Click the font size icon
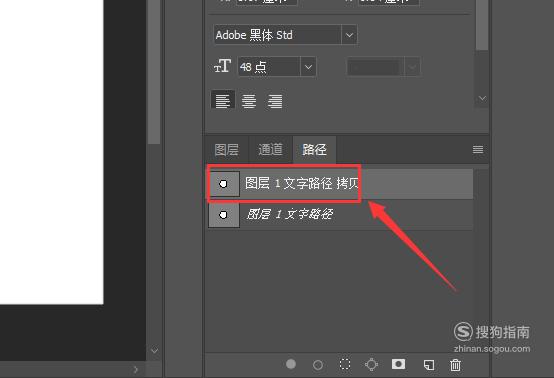Viewport: 554px width, 378px height. (x=223, y=66)
